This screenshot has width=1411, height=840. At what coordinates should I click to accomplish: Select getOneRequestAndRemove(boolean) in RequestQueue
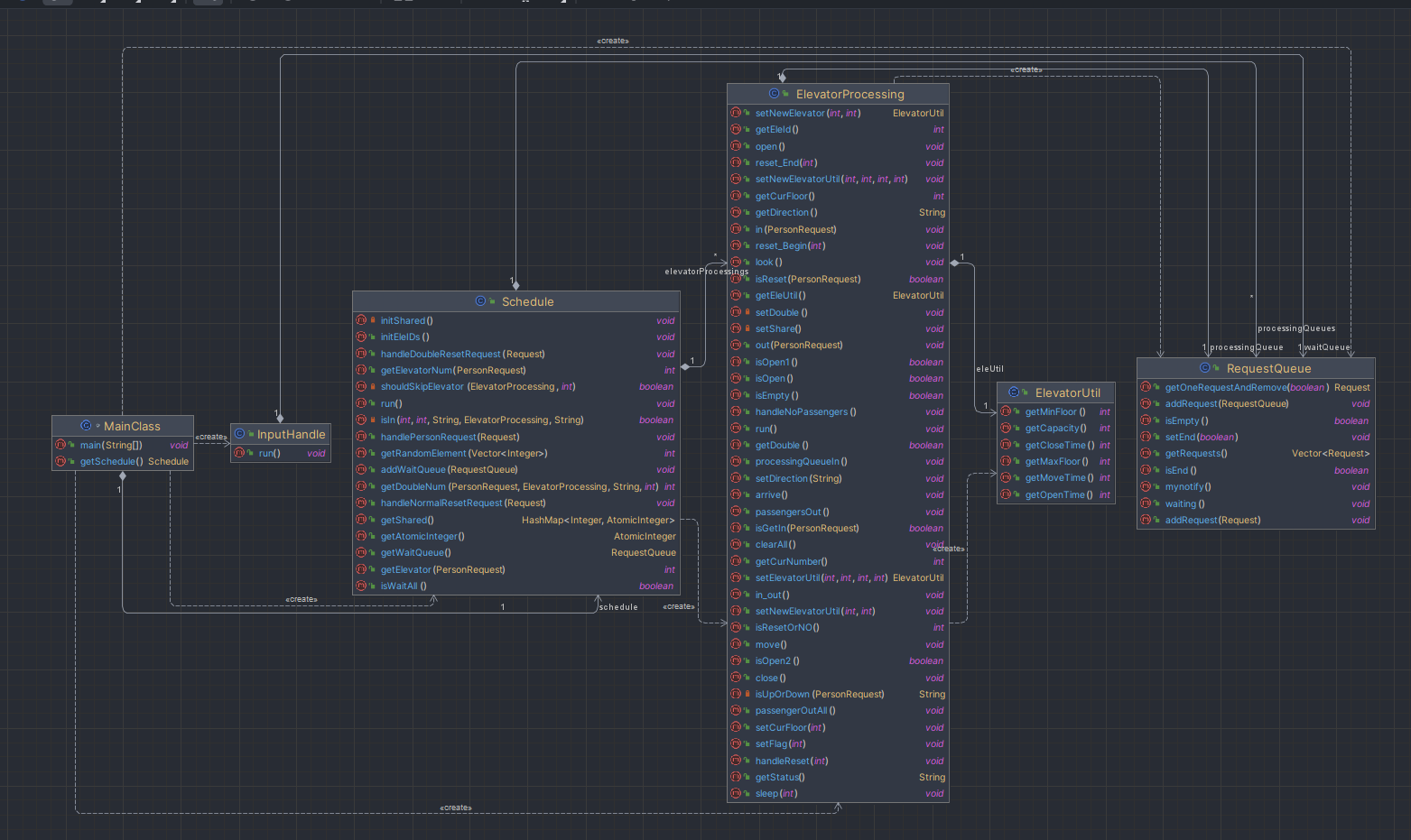tap(1256, 387)
